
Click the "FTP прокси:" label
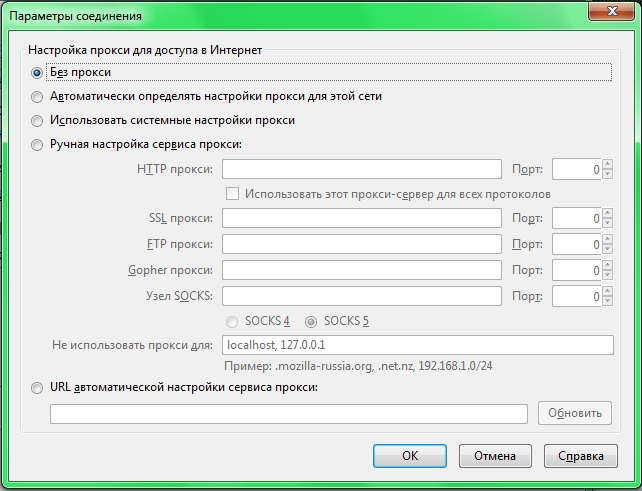[x=180, y=244]
